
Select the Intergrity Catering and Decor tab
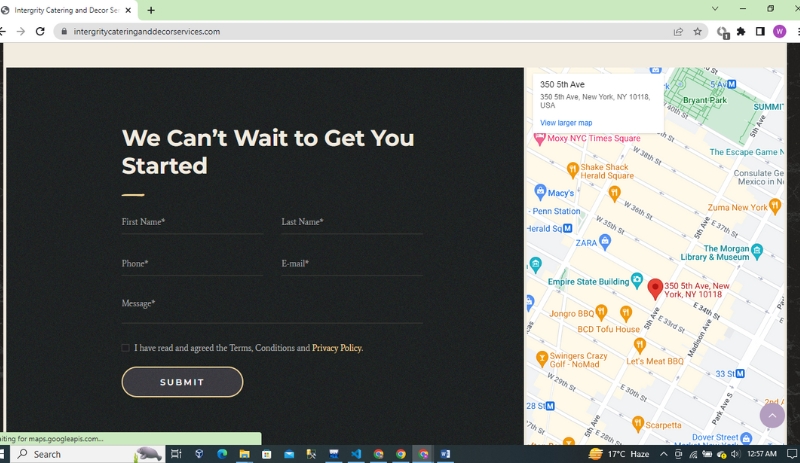point(66,10)
